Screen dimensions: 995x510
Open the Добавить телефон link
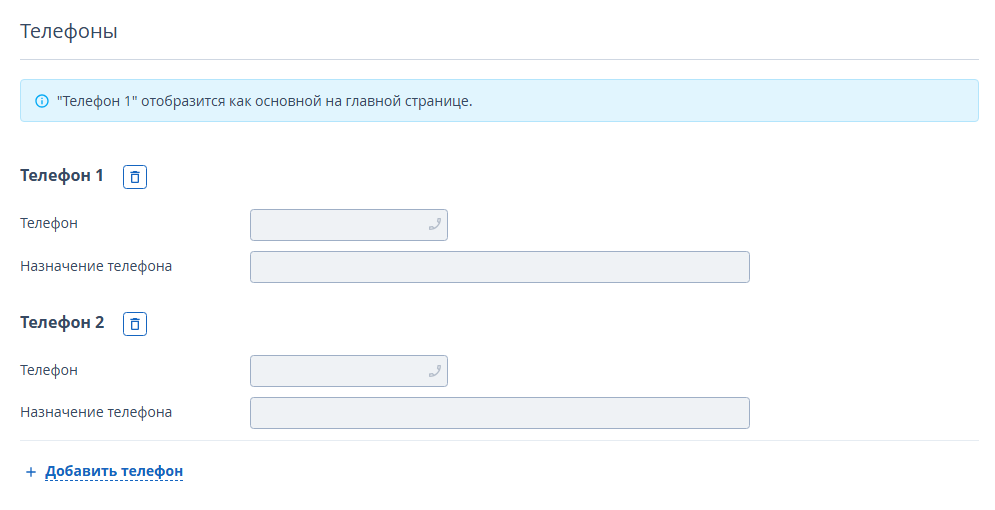click(114, 471)
